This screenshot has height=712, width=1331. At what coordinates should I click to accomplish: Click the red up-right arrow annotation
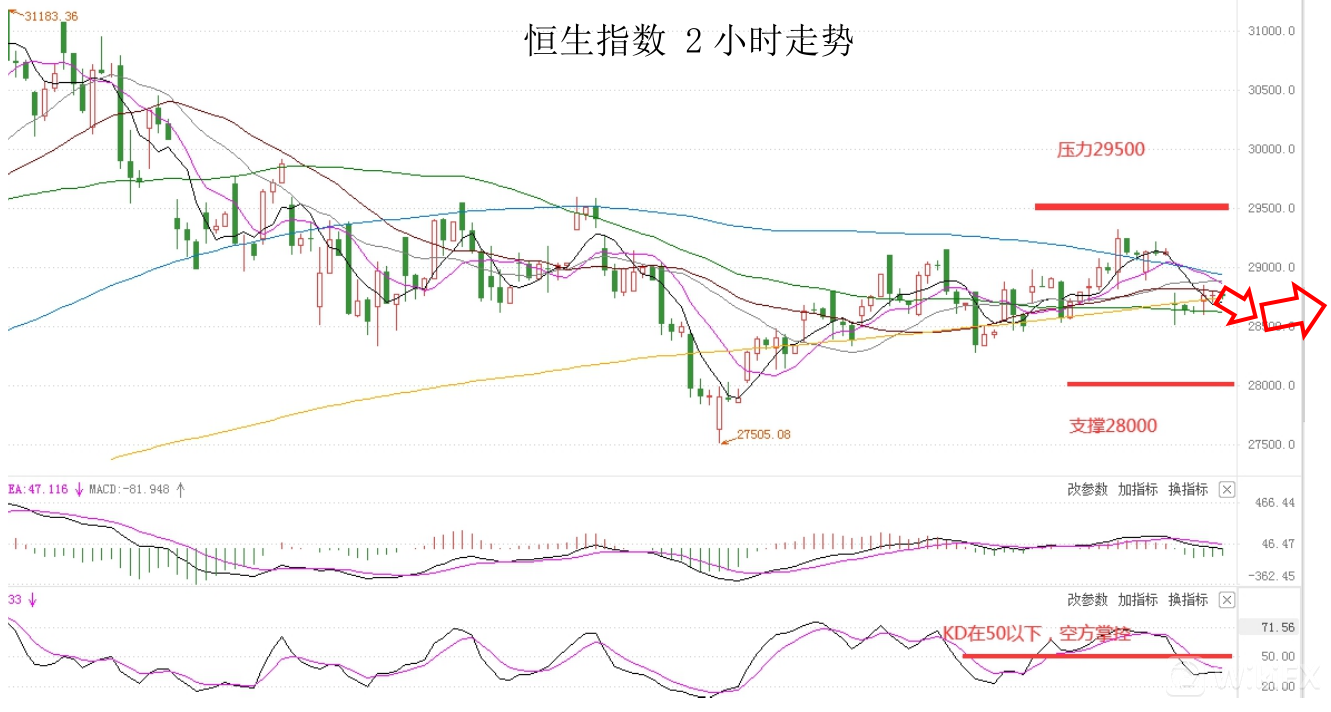click(1293, 312)
